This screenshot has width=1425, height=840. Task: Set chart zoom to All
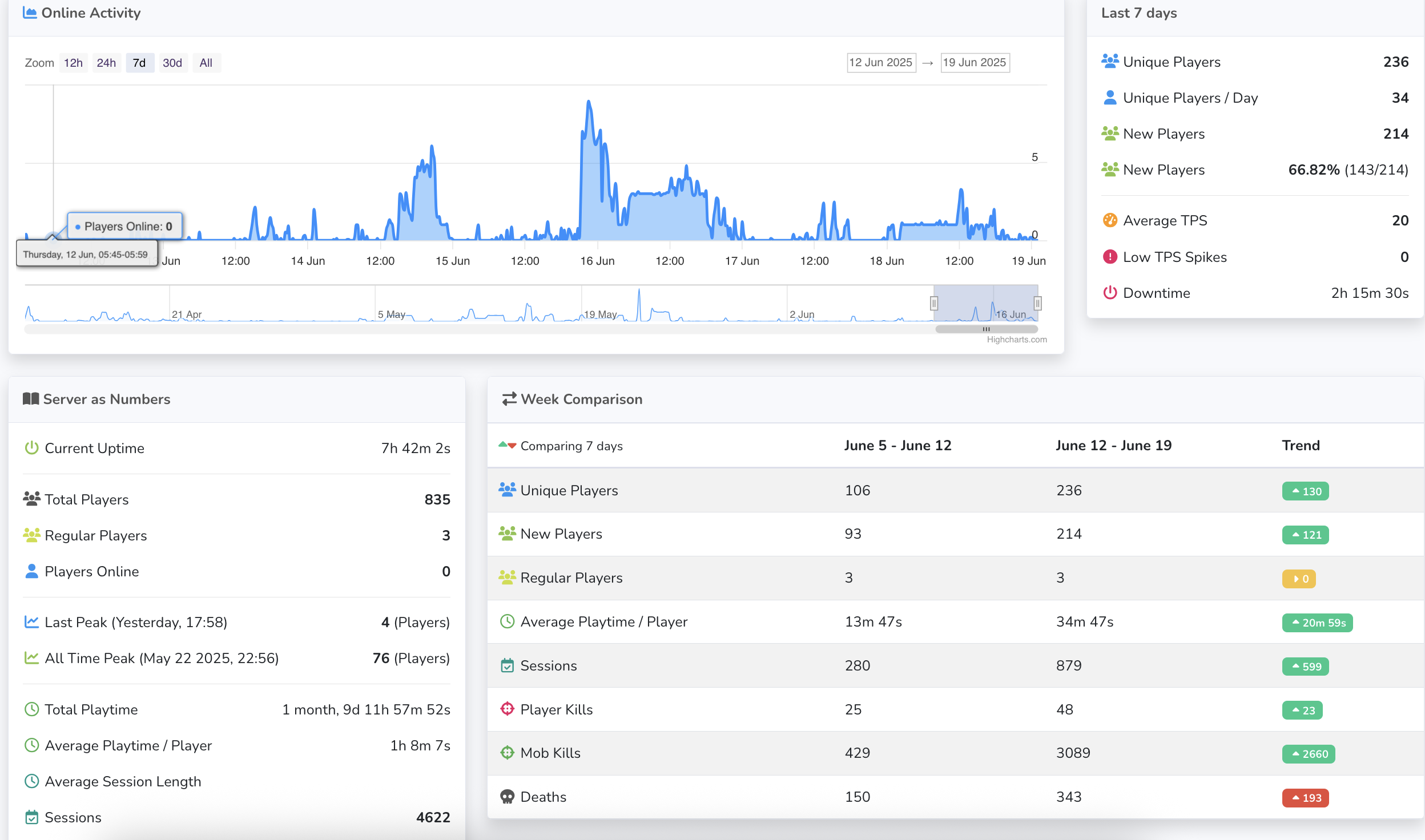(206, 63)
